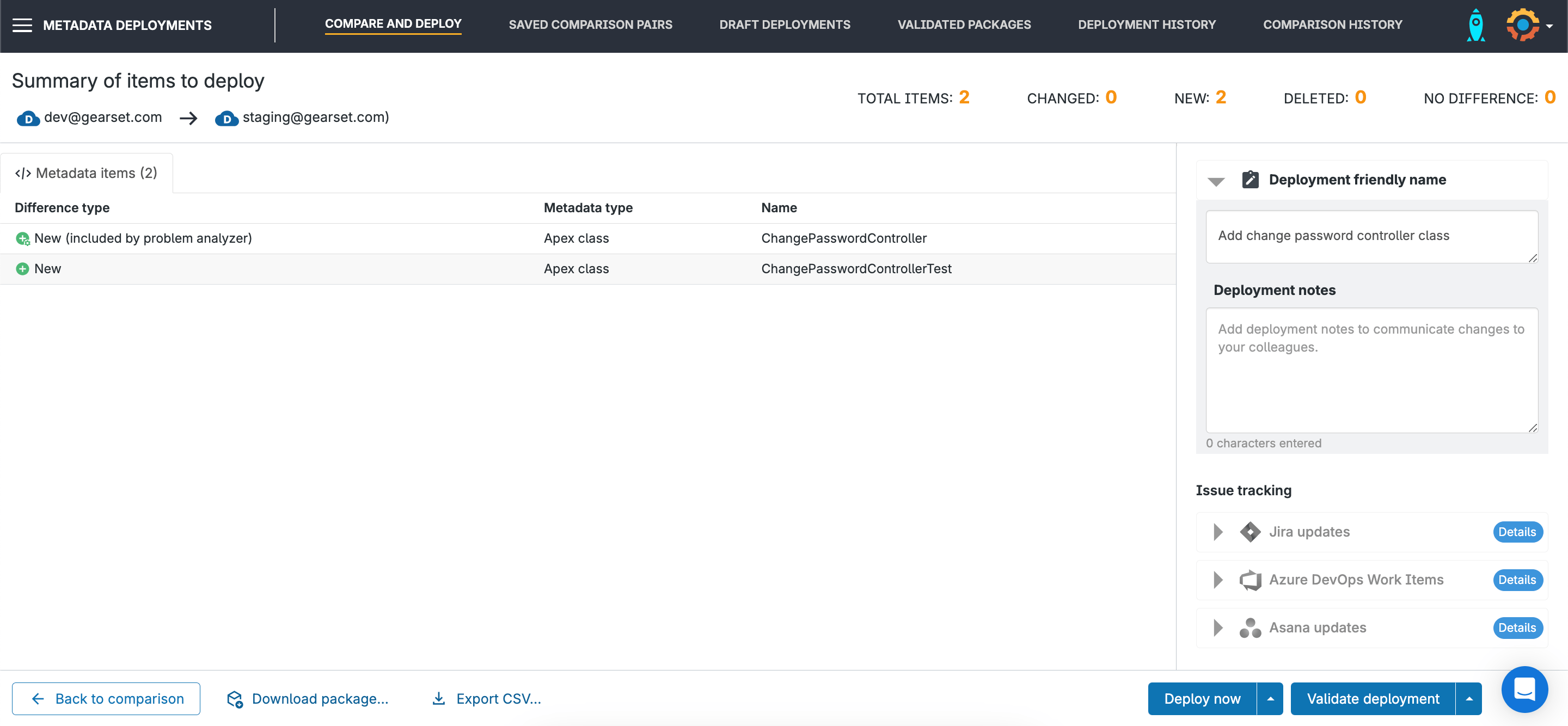Expand the Jira updates section
This screenshot has width=1568, height=726.
(x=1218, y=531)
